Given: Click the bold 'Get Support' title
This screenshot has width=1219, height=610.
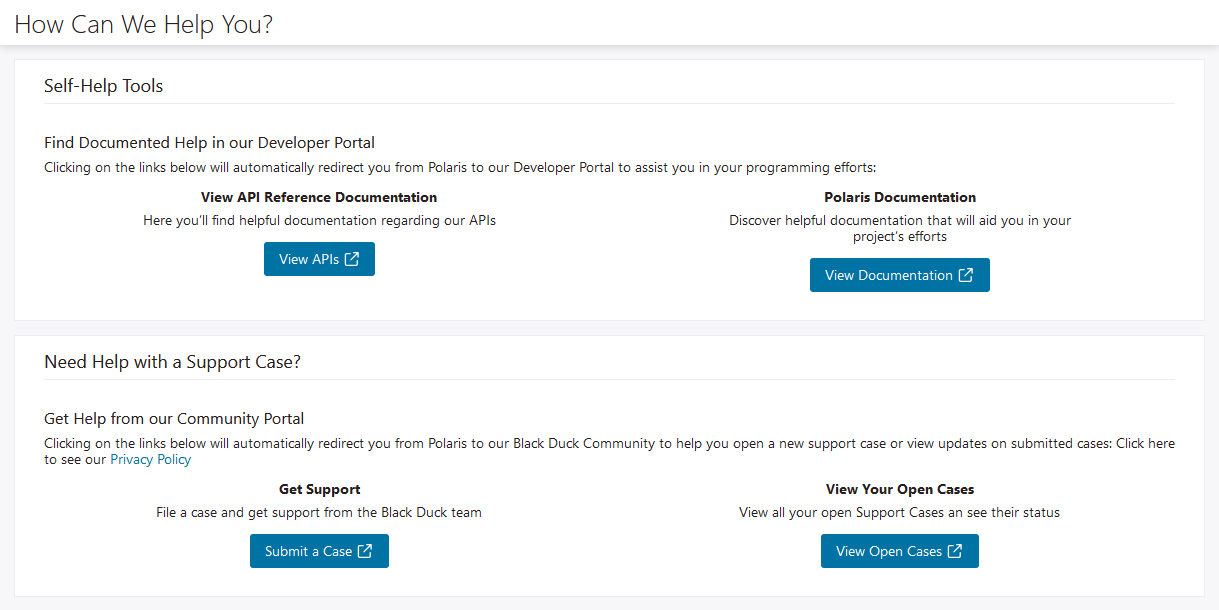Looking at the screenshot, I should (319, 489).
